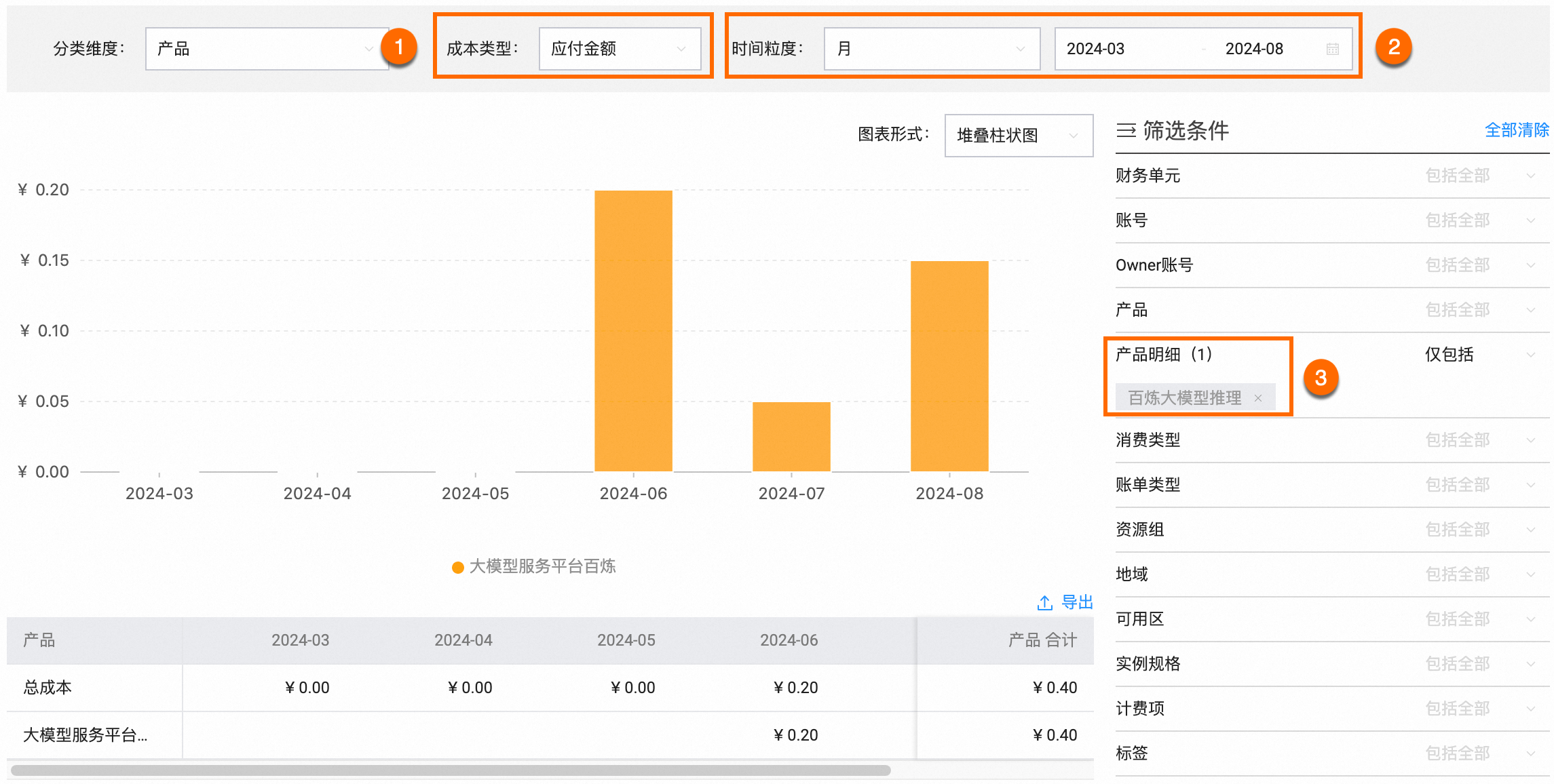Expand the 财务单元 filter
Screen dimensions: 1554x784
[x=1332, y=176]
